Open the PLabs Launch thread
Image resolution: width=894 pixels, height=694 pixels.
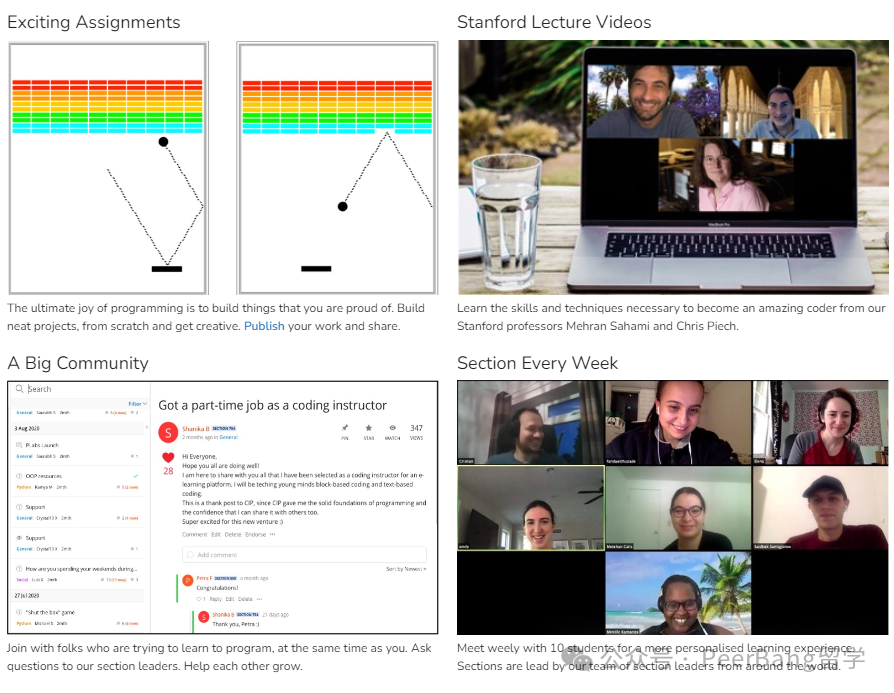click(x=77, y=451)
